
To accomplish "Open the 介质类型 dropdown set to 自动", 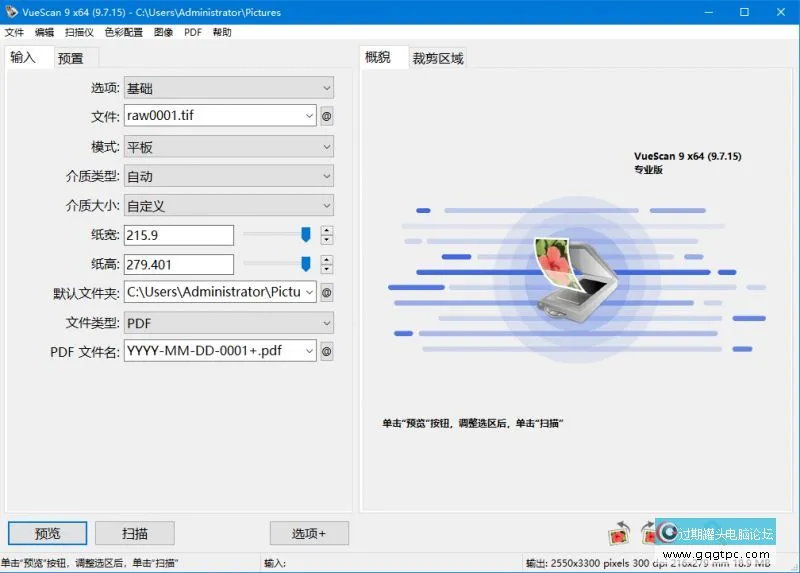I will 229,176.
